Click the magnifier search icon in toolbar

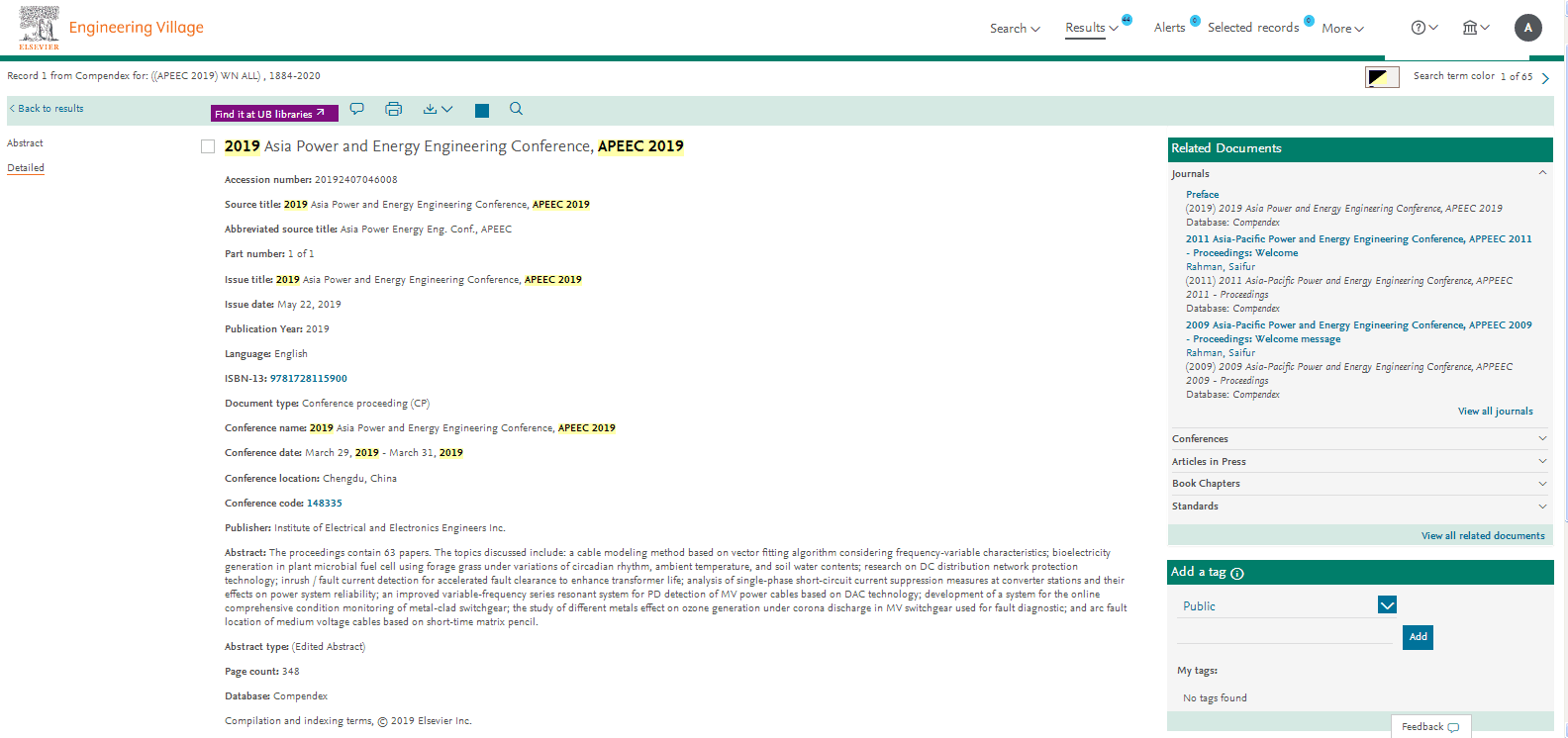pyautogui.click(x=516, y=109)
